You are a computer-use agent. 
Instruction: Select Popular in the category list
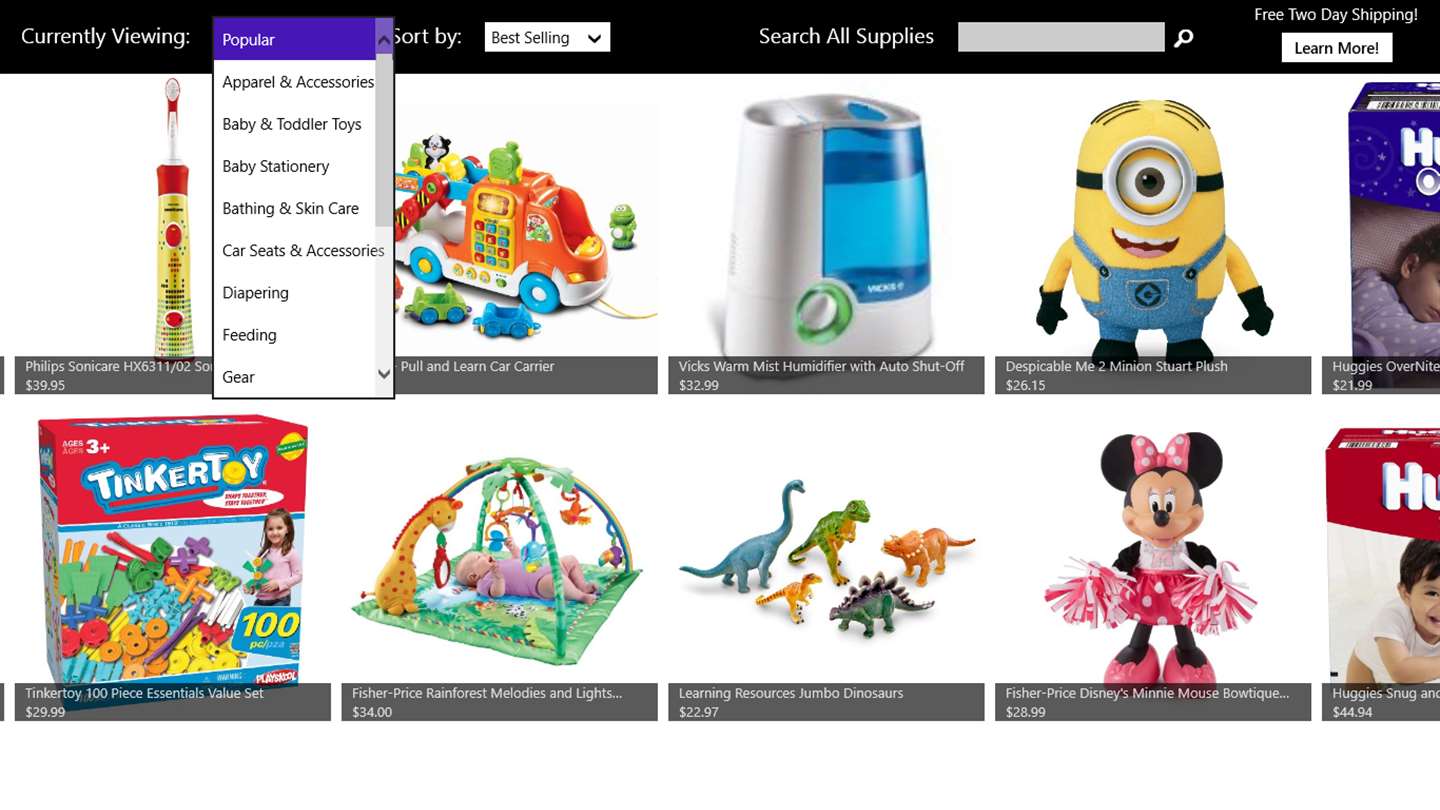[294, 40]
